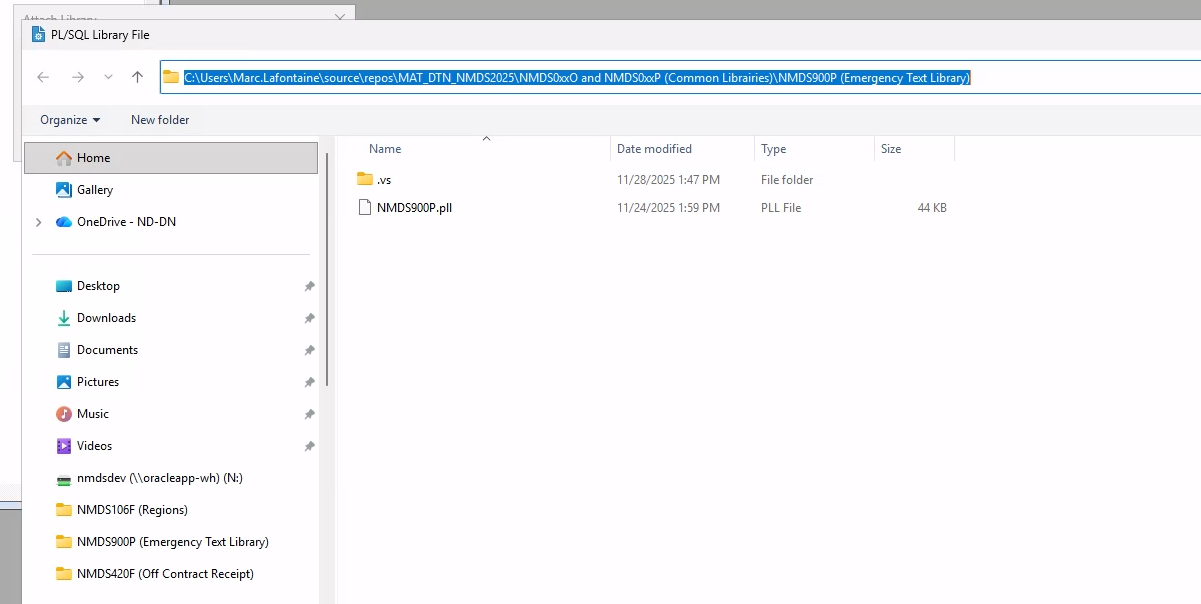This screenshot has width=1201, height=604.
Task: Select the NMDS900P.pll file
Action: [x=414, y=208]
